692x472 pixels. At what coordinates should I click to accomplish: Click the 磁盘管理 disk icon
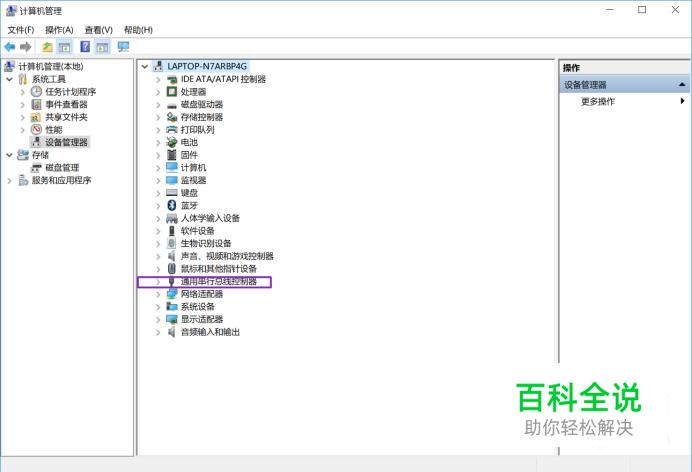point(36,168)
